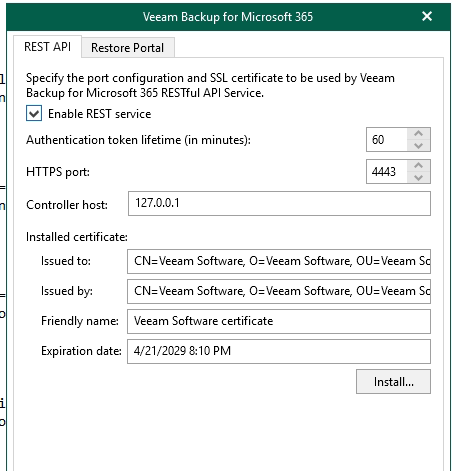The height and width of the screenshot is (471, 458).
Task: Click the Expiration date field
Action: pyautogui.click(x=279, y=351)
